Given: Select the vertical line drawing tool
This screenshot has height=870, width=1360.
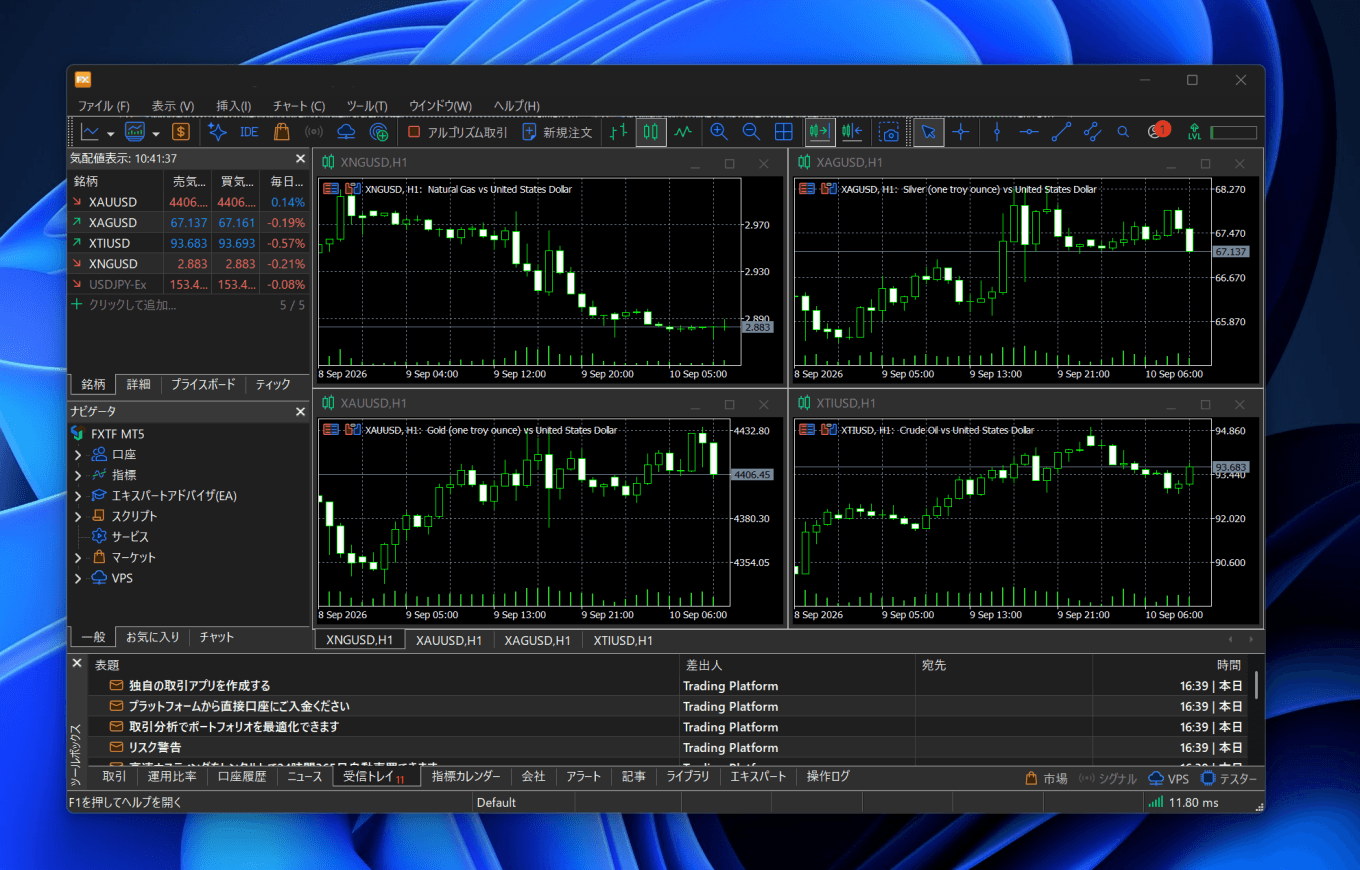Looking at the screenshot, I should (x=997, y=132).
